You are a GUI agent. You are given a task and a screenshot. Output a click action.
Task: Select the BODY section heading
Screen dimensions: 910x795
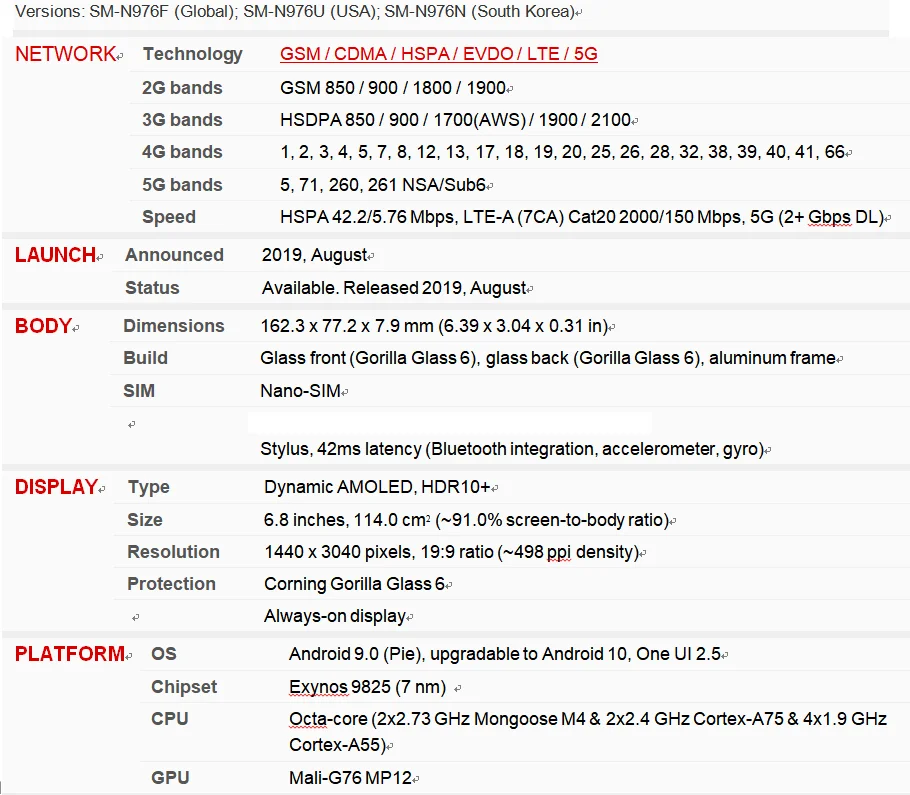pyautogui.click(x=43, y=326)
